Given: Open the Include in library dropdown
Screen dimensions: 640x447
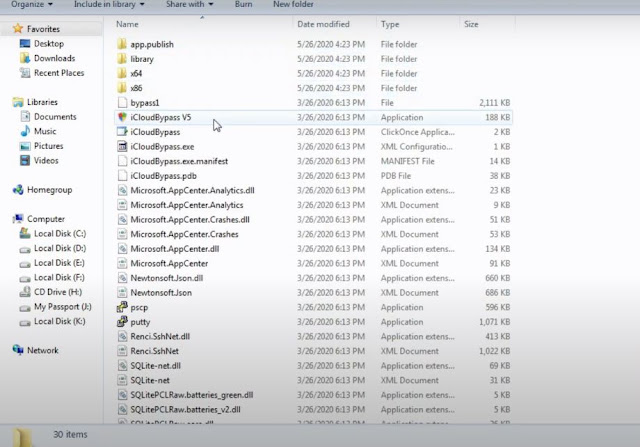Looking at the screenshot, I should [x=109, y=4].
